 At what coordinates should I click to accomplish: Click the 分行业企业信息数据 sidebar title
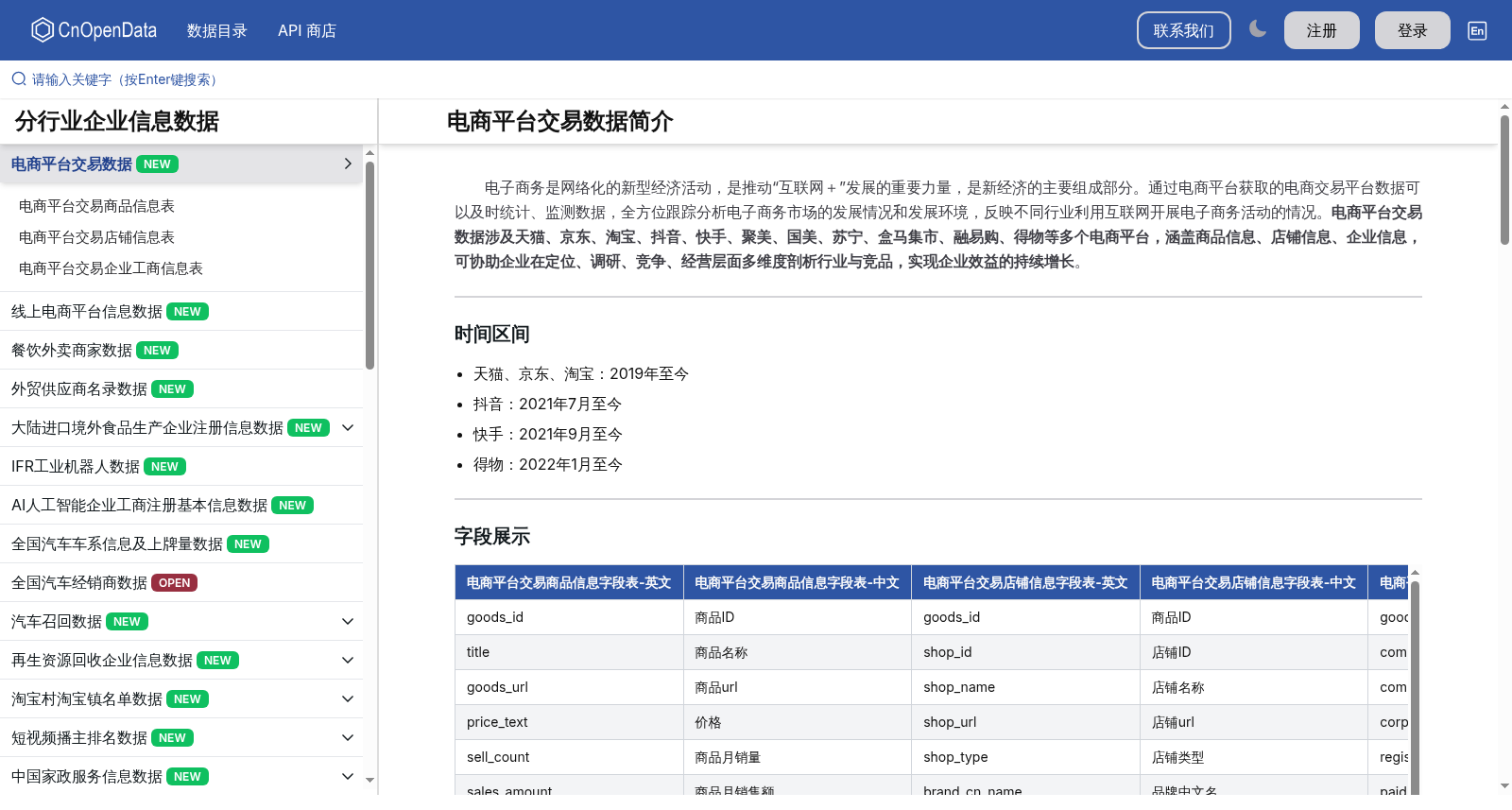pos(117,121)
